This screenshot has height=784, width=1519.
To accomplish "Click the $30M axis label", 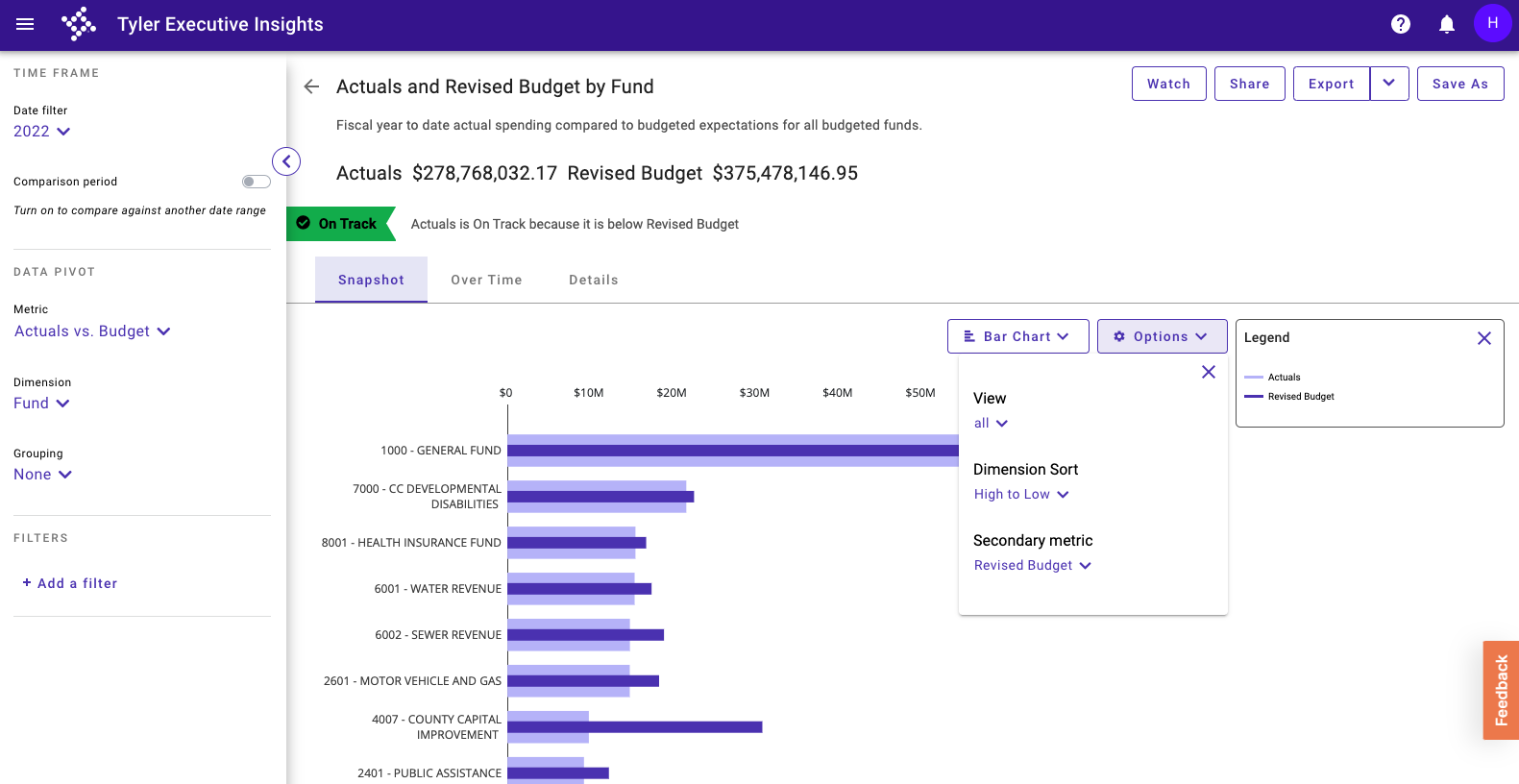I will 754,393.
